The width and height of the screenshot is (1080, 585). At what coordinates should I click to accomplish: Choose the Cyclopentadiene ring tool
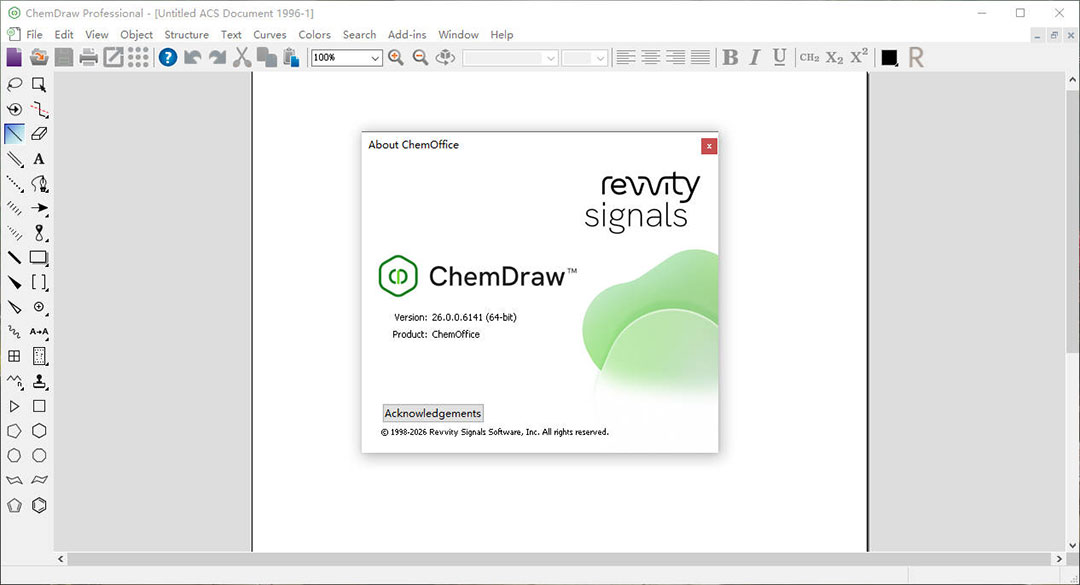tap(14, 505)
